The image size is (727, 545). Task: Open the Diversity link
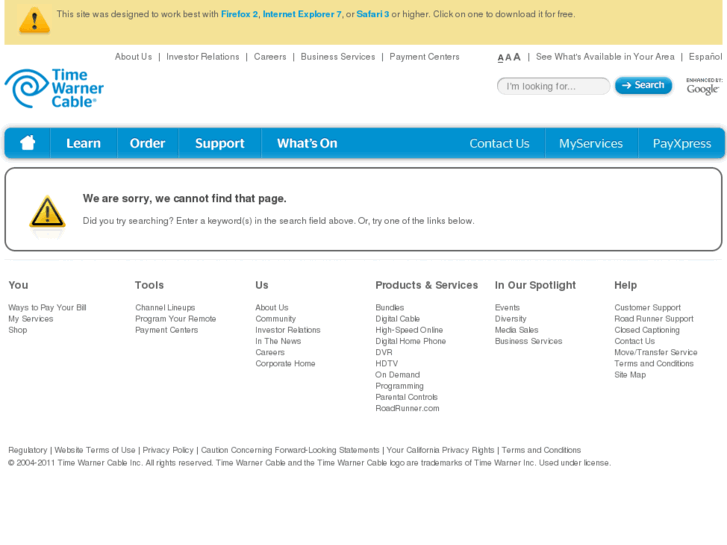[510, 319]
